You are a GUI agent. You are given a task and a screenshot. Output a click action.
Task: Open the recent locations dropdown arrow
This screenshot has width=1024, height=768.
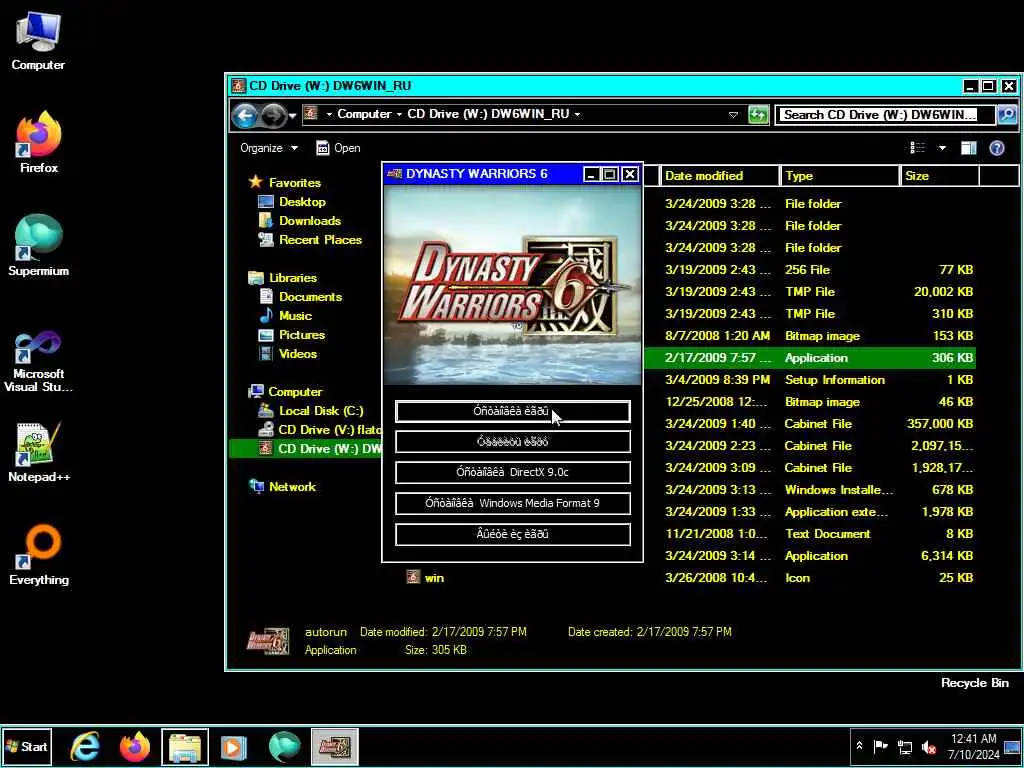292,116
